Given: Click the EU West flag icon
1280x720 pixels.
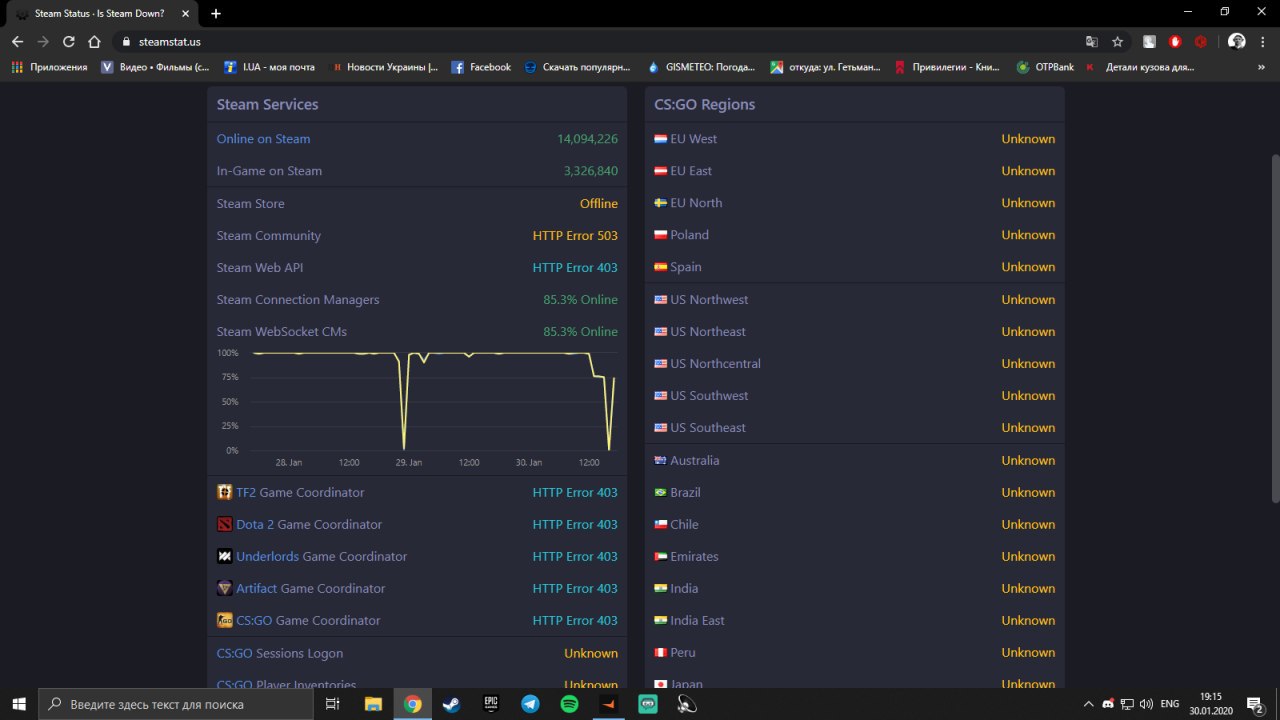Looking at the screenshot, I should point(661,139).
